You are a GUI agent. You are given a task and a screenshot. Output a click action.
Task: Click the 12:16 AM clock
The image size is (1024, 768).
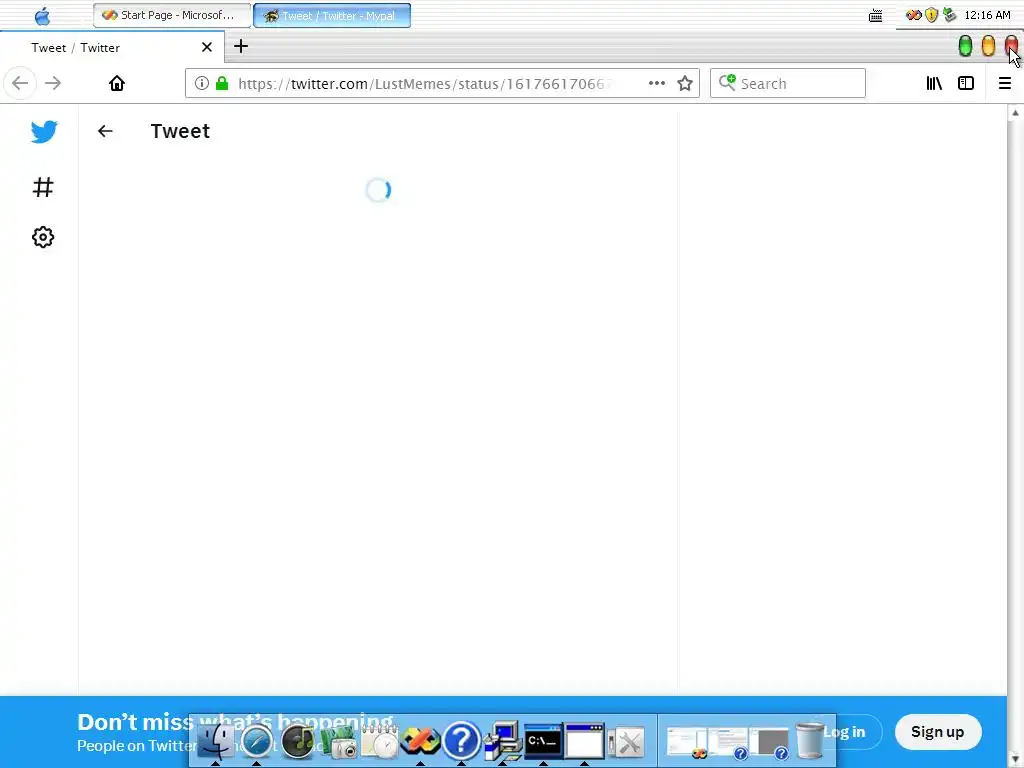pos(987,15)
